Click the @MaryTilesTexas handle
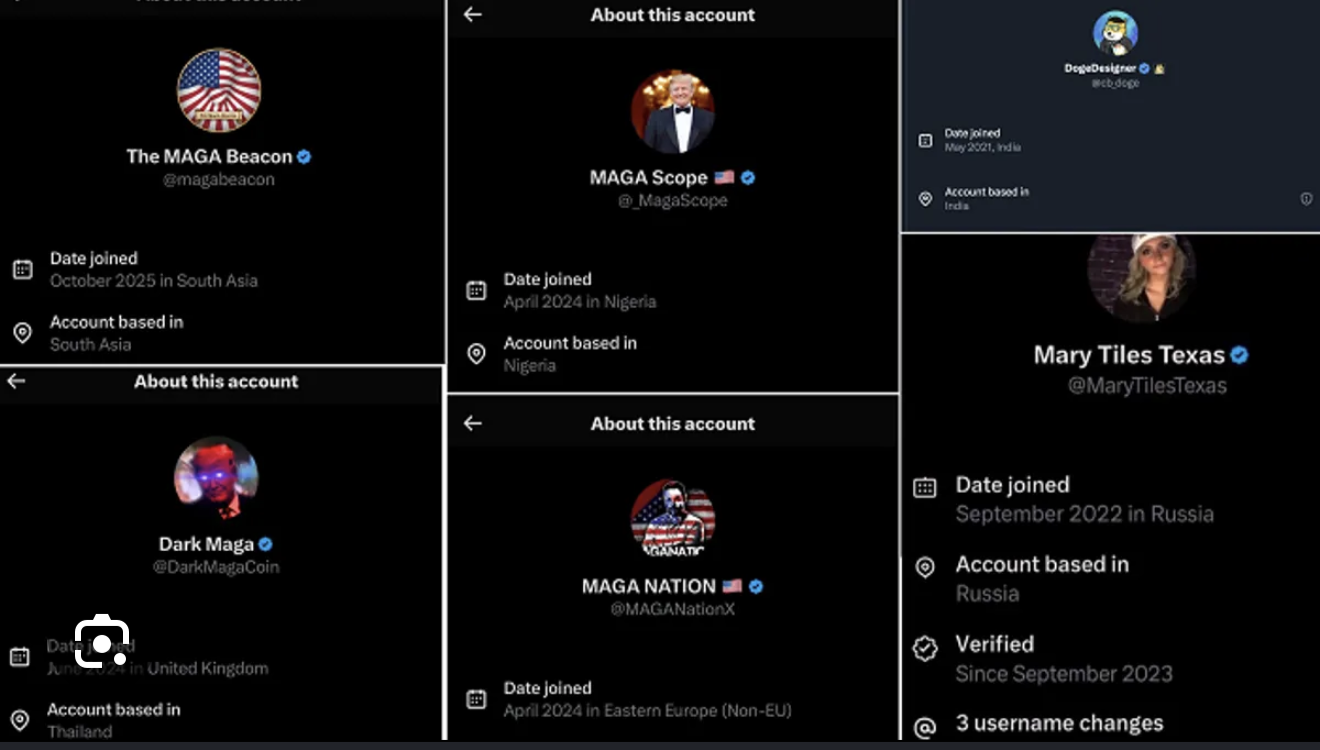1320x750 pixels. (x=1147, y=385)
